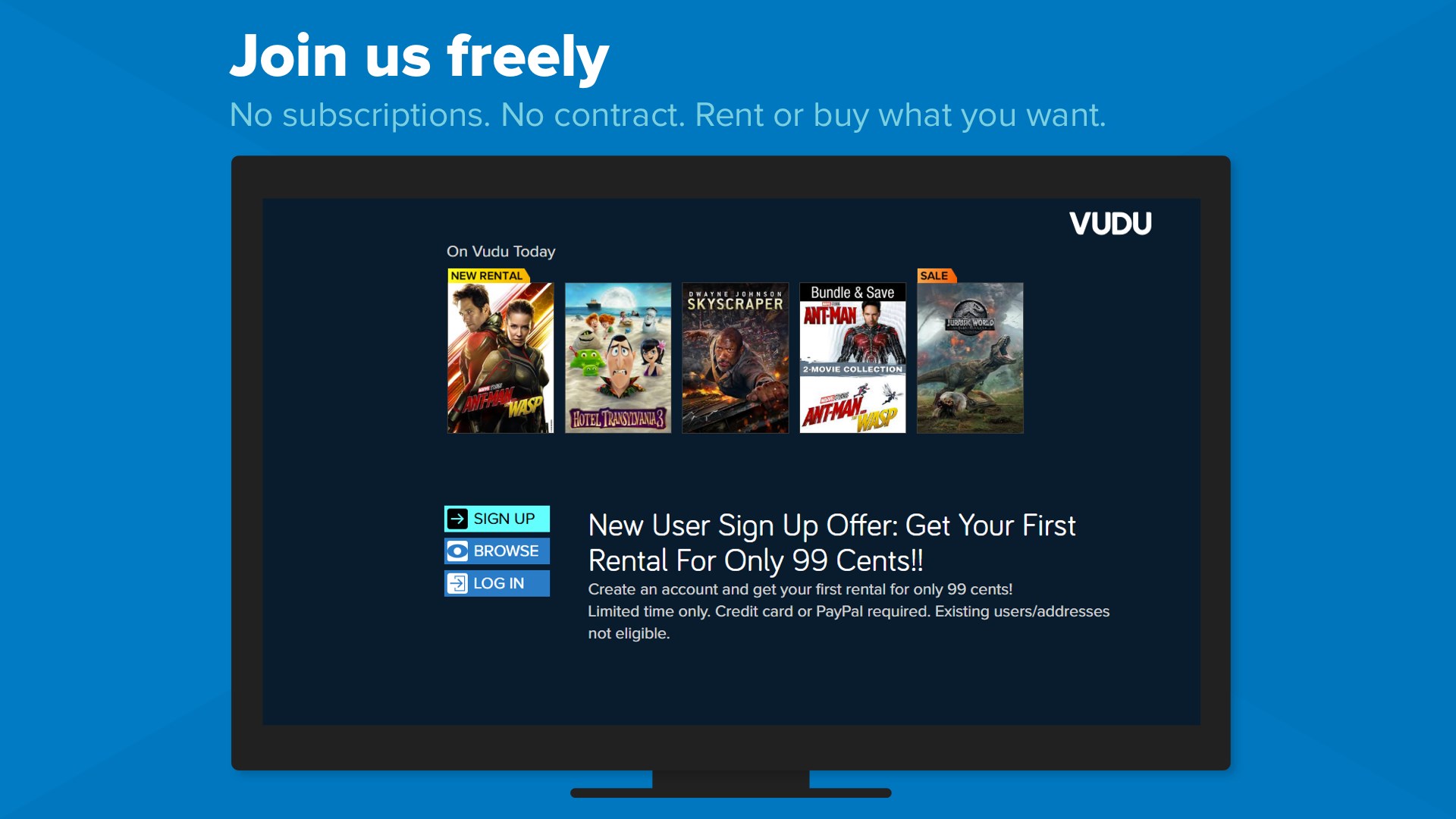Open the Ant-Man 2-Movie Collection bundle

pos(852,358)
